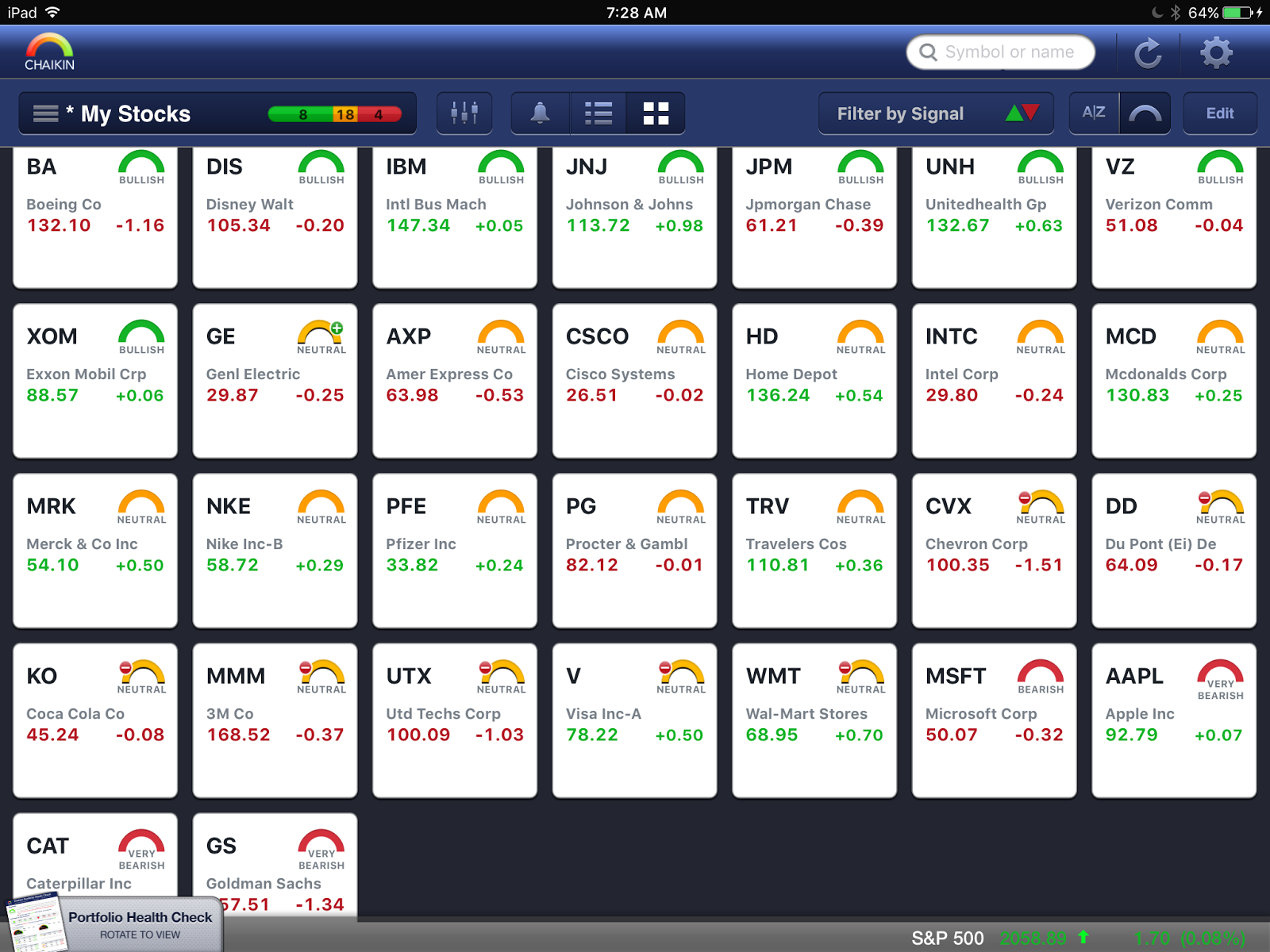Viewport: 1270px width, 952px height.
Task: Tap the Wi-Fi status icon
Action: click(52, 13)
